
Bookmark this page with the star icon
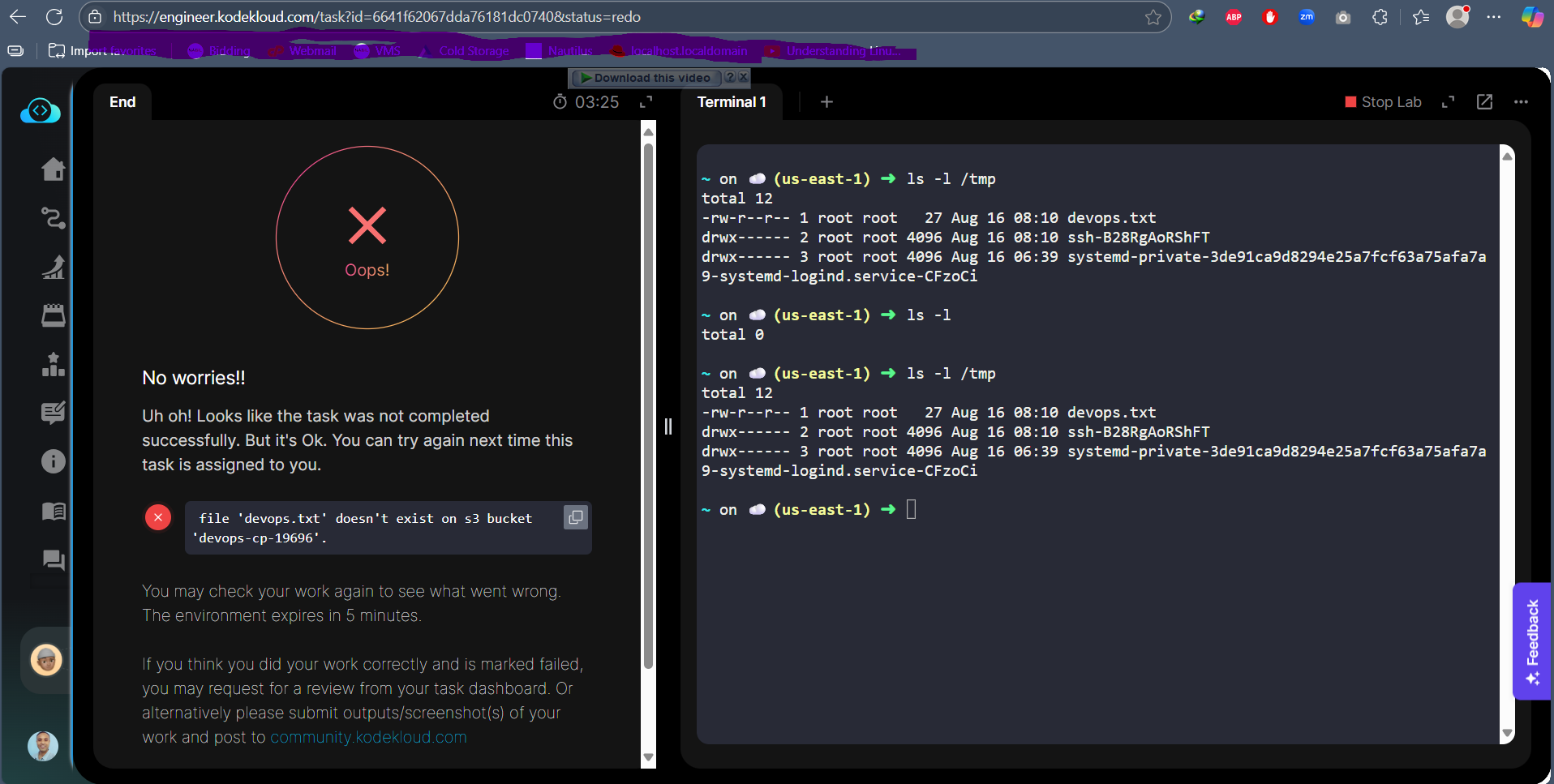[1153, 17]
